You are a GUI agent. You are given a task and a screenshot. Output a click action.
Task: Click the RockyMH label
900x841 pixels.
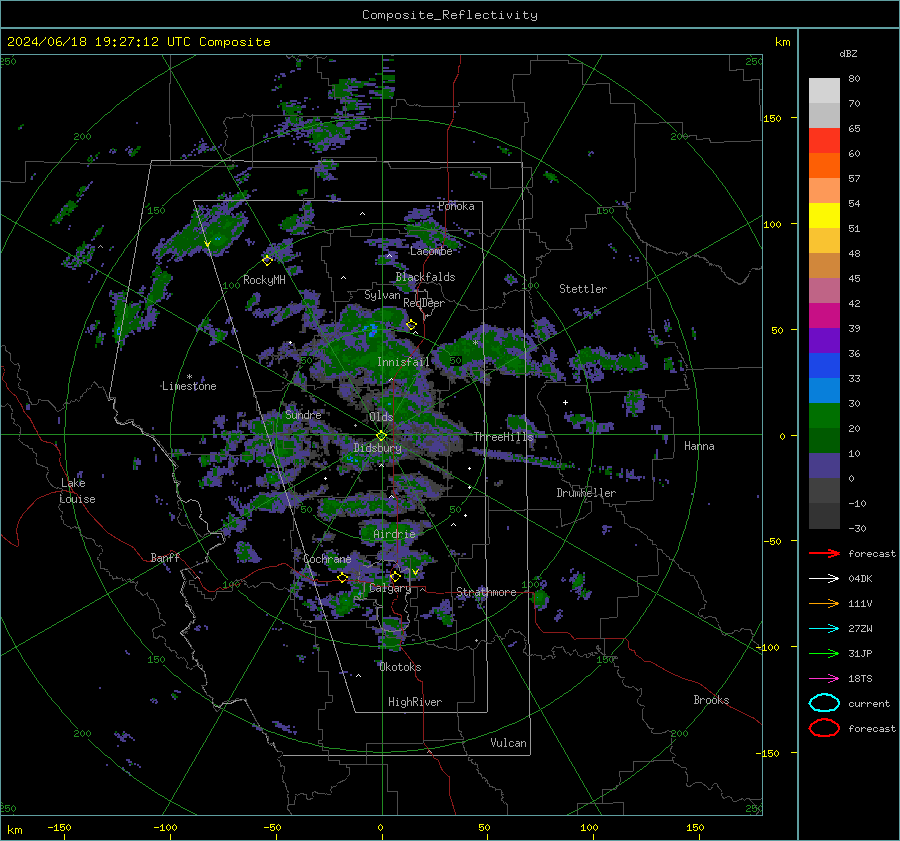click(x=264, y=280)
